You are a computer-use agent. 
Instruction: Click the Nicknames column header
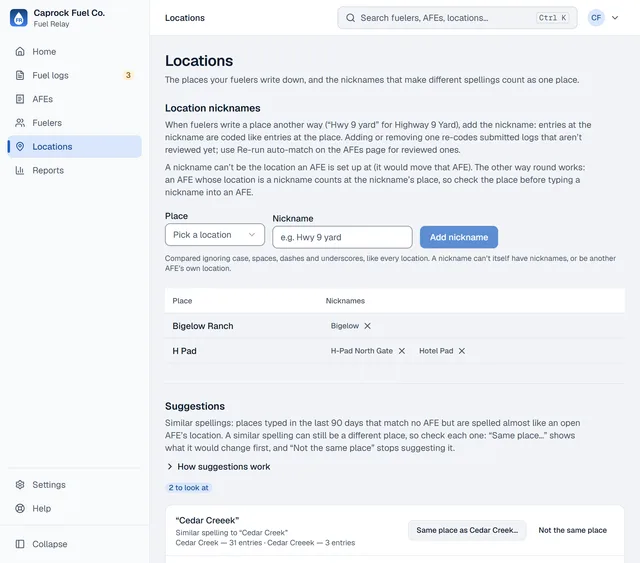point(345,301)
